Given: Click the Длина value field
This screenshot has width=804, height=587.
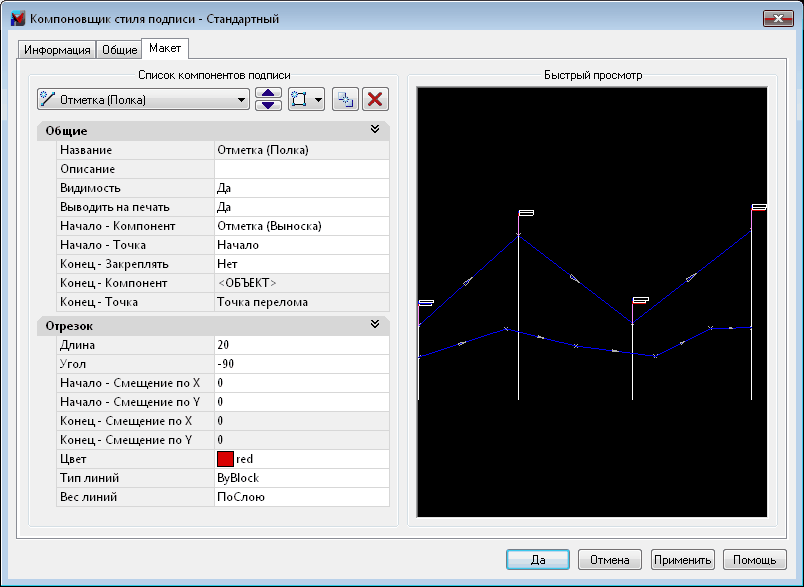Looking at the screenshot, I should point(300,345).
